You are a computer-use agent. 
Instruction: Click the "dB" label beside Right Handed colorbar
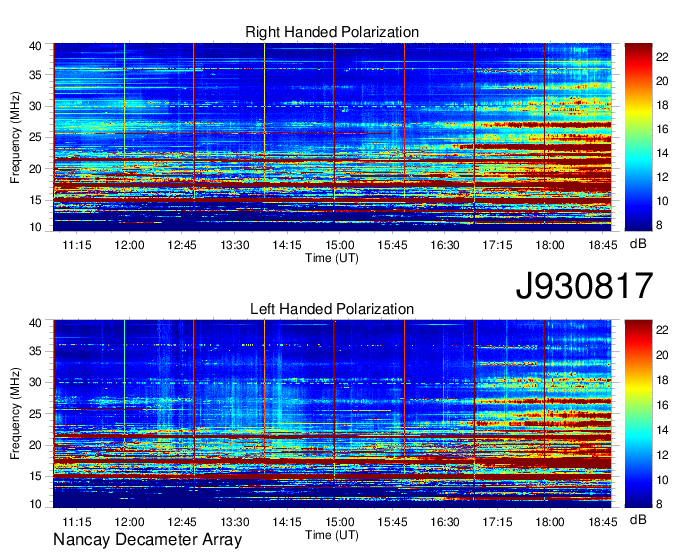coord(638,244)
